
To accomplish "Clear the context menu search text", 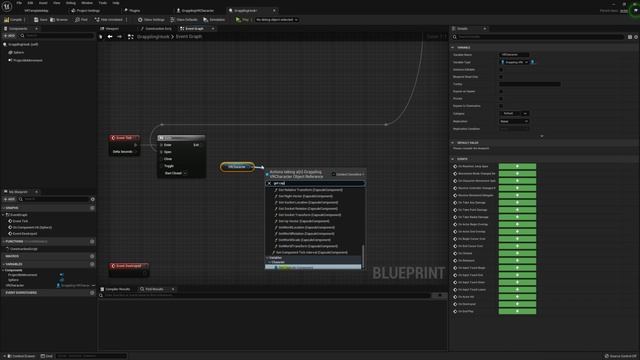I will point(269,183).
